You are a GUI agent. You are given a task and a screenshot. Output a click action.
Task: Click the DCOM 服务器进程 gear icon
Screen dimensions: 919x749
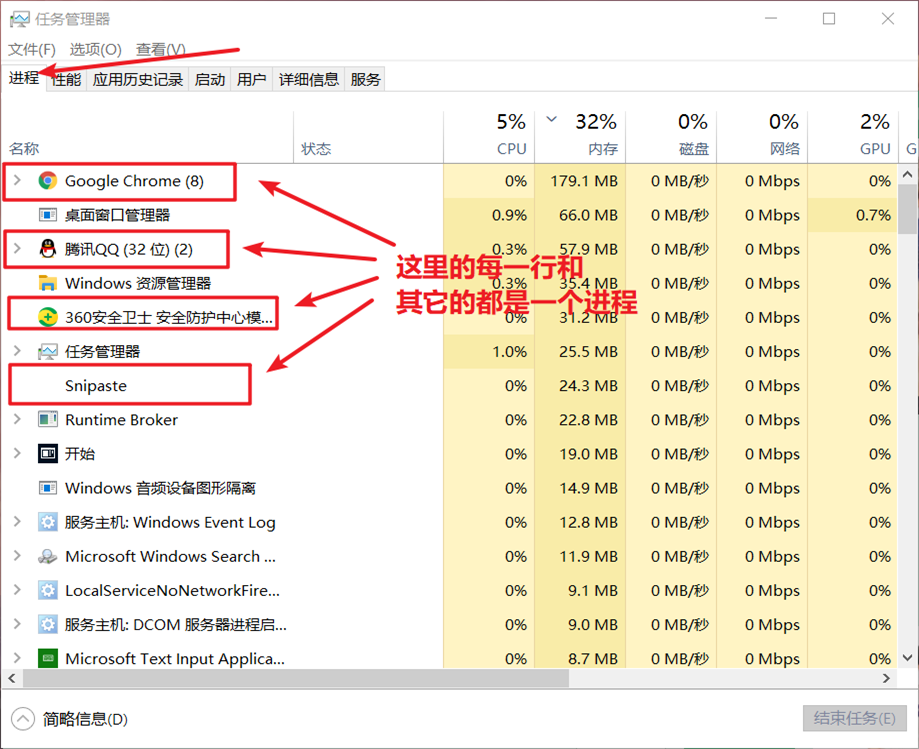pos(47,624)
